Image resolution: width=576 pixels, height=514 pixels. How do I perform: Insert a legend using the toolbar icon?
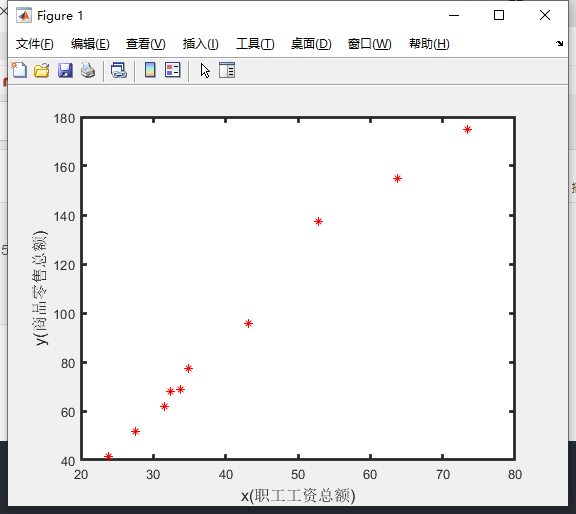[173, 70]
